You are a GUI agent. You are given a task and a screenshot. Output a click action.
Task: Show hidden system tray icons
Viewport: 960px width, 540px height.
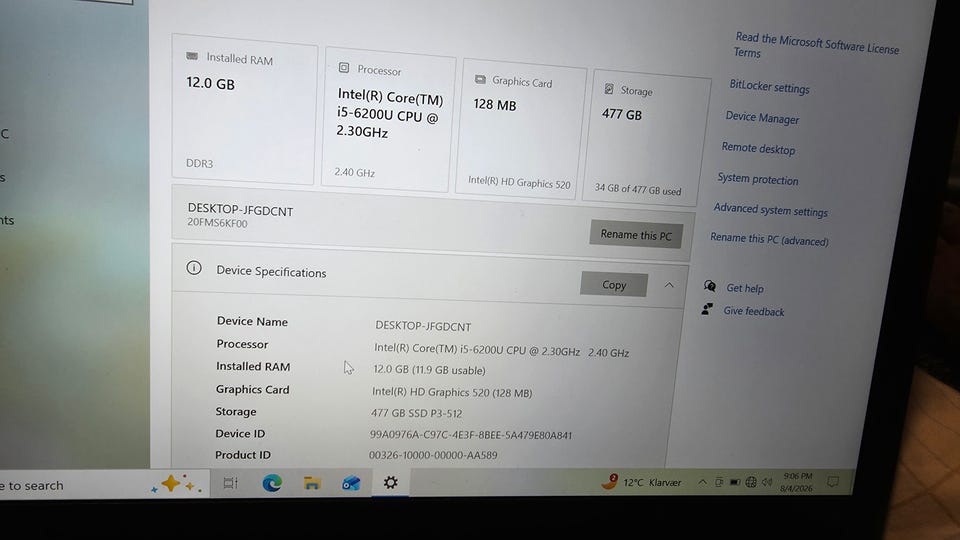coord(702,482)
